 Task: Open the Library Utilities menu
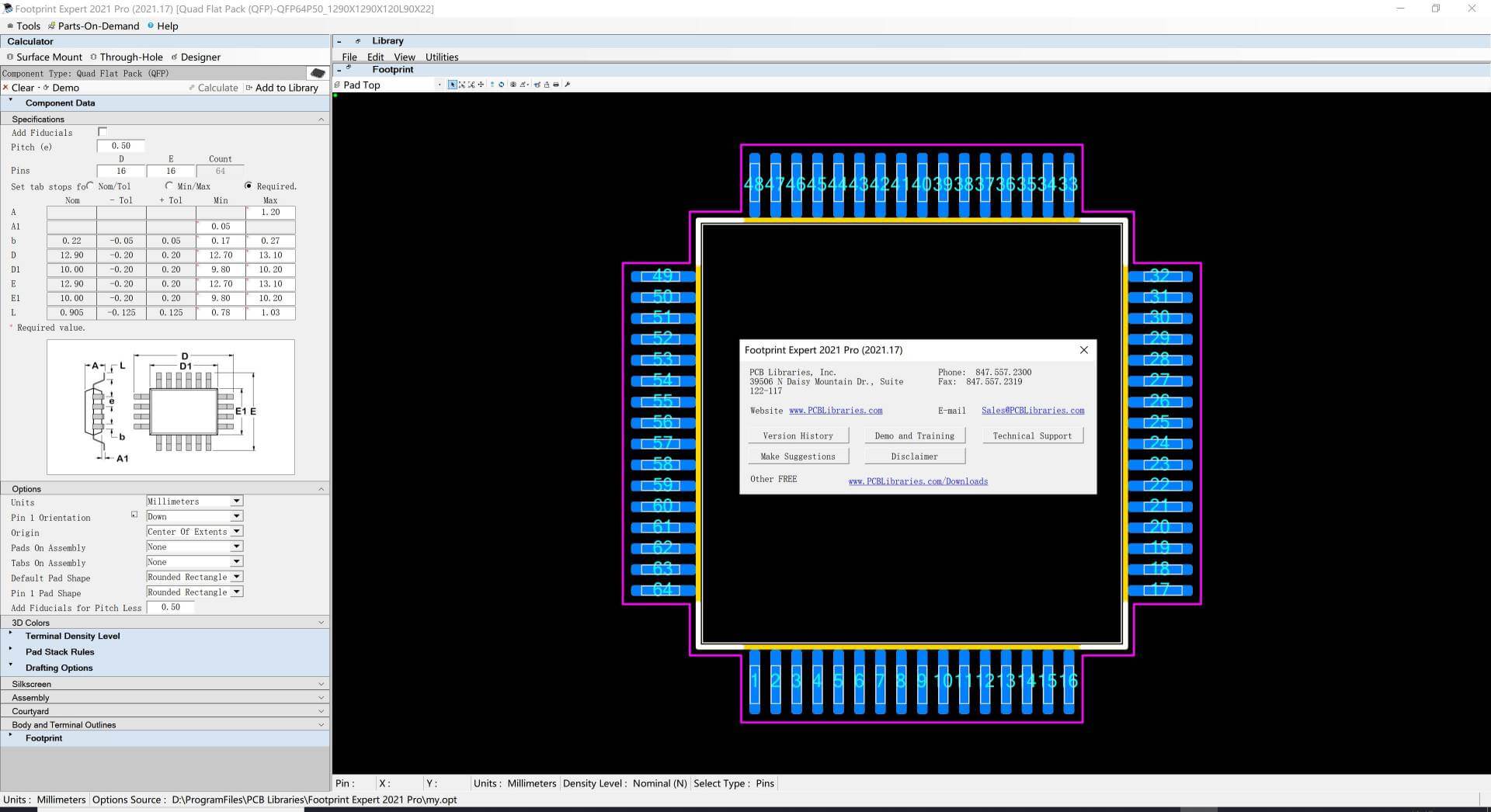(442, 57)
